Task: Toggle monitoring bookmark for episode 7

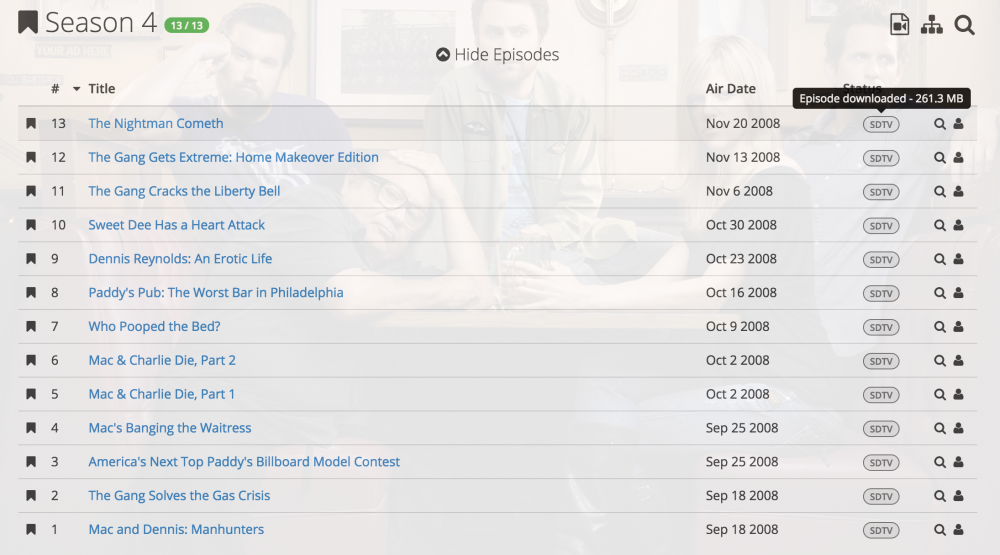Action: (x=31, y=327)
